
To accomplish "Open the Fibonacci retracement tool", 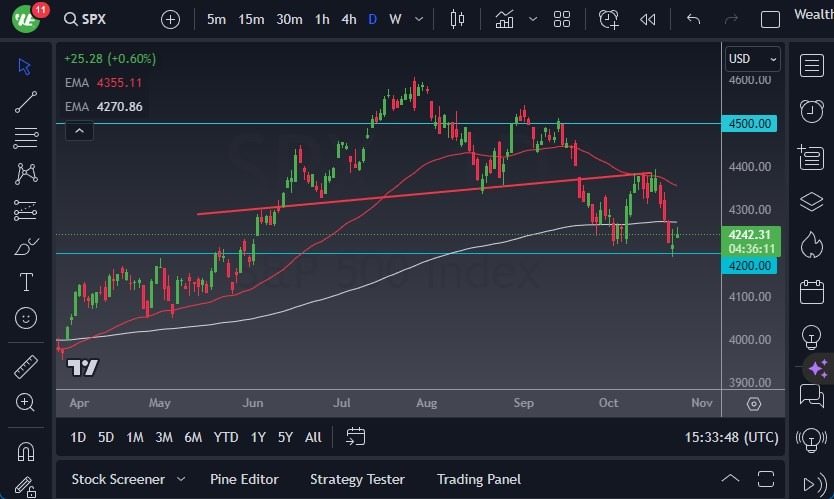I will click(27, 137).
